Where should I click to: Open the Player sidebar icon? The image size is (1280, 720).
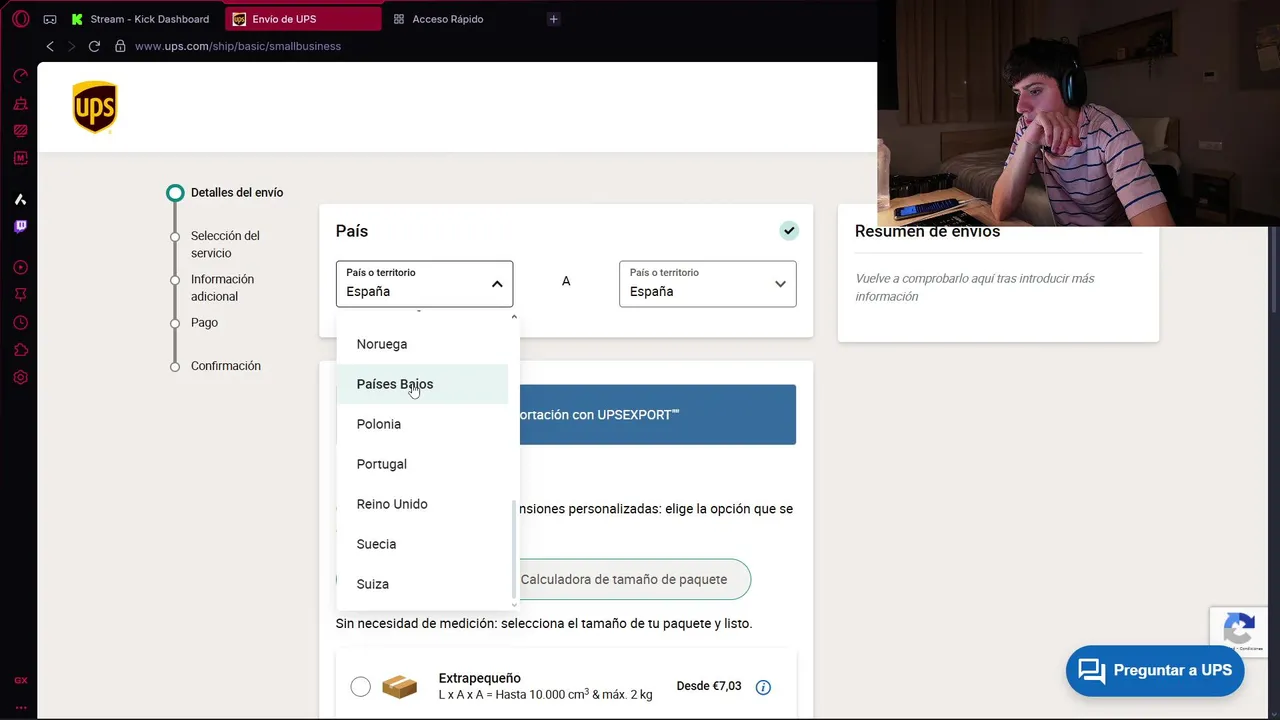[20, 268]
